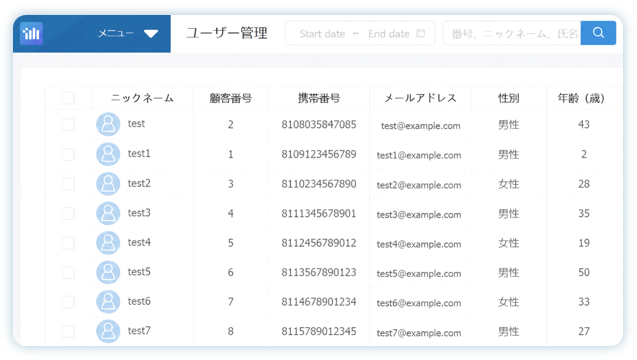The width and height of the screenshot is (637, 360).
Task: Check the checkbox for row test6
Action: coord(68,301)
